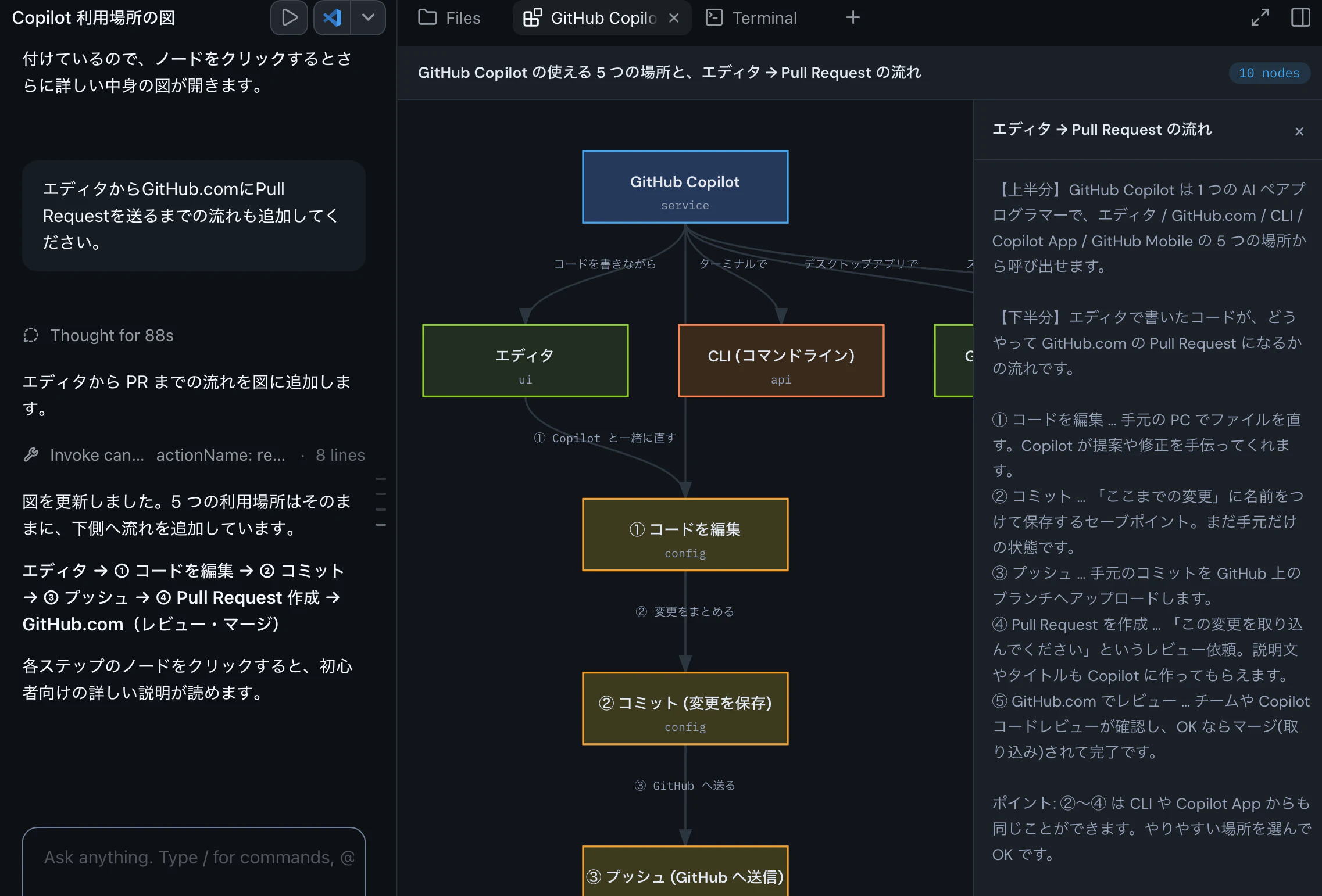
Task: Click the Terminal tab icon
Action: (714, 18)
